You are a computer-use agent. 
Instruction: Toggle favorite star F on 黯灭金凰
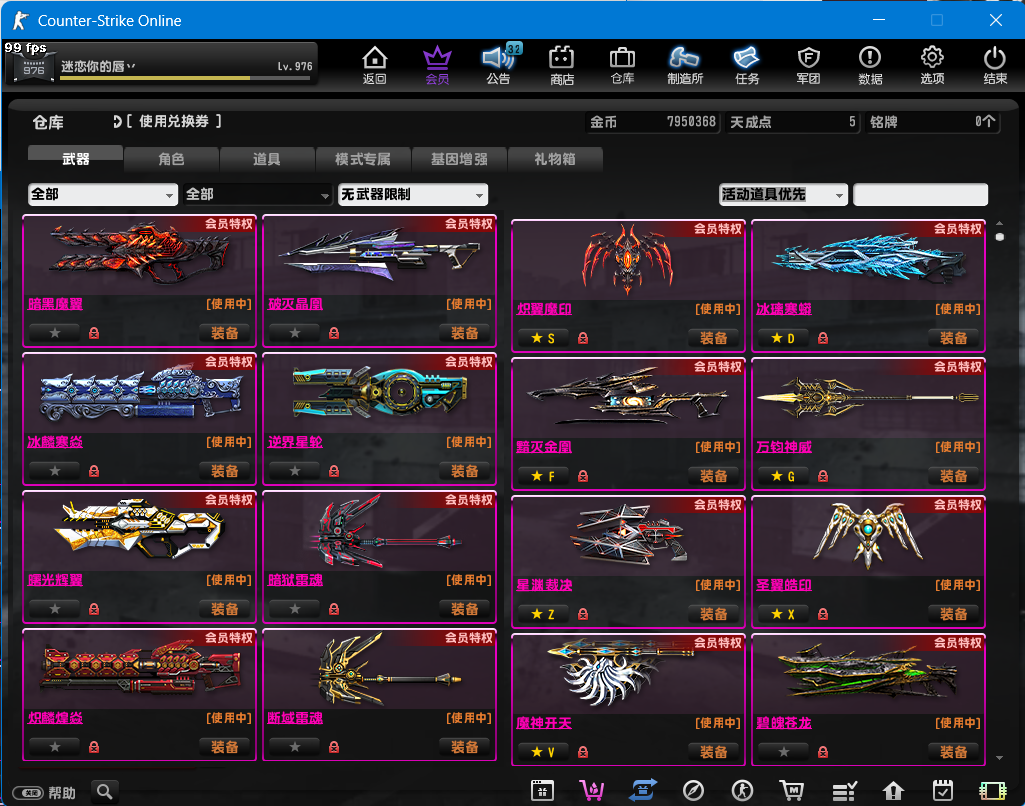click(x=543, y=476)
